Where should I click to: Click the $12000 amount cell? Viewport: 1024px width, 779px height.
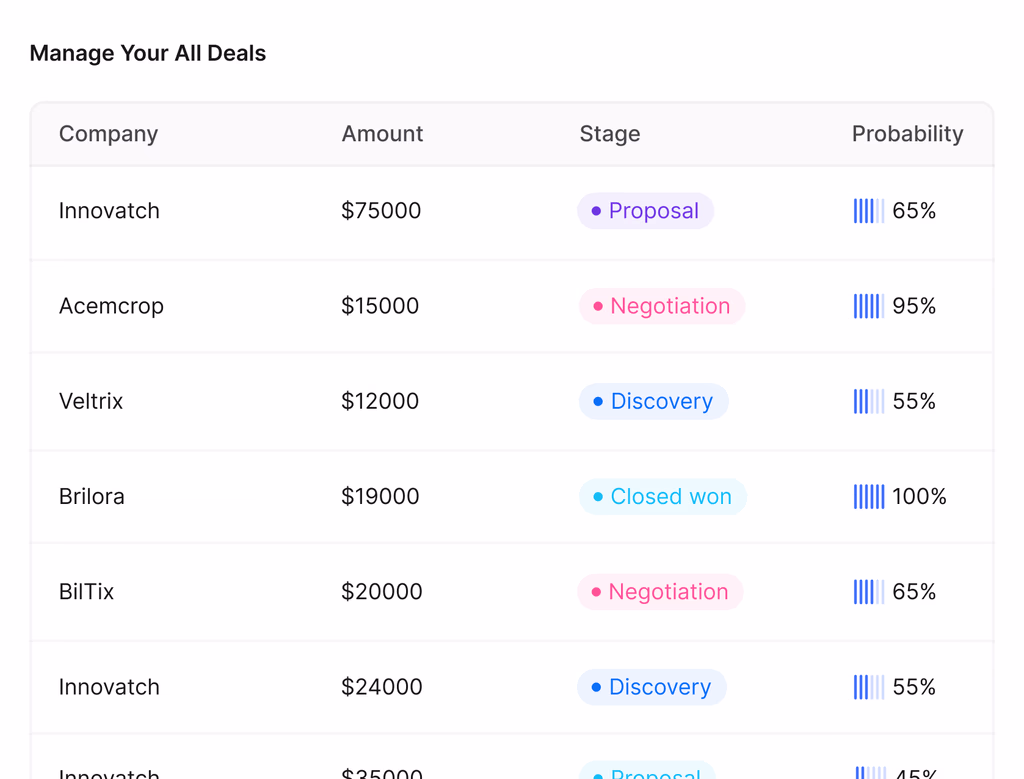pos(380,402)
